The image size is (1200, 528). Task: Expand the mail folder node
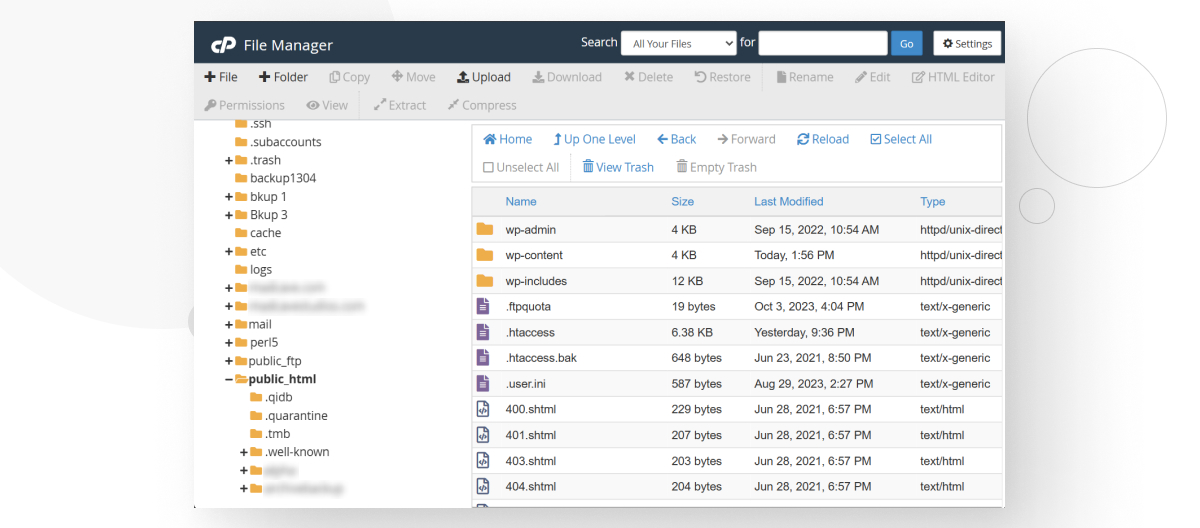[x=229, y=324]
